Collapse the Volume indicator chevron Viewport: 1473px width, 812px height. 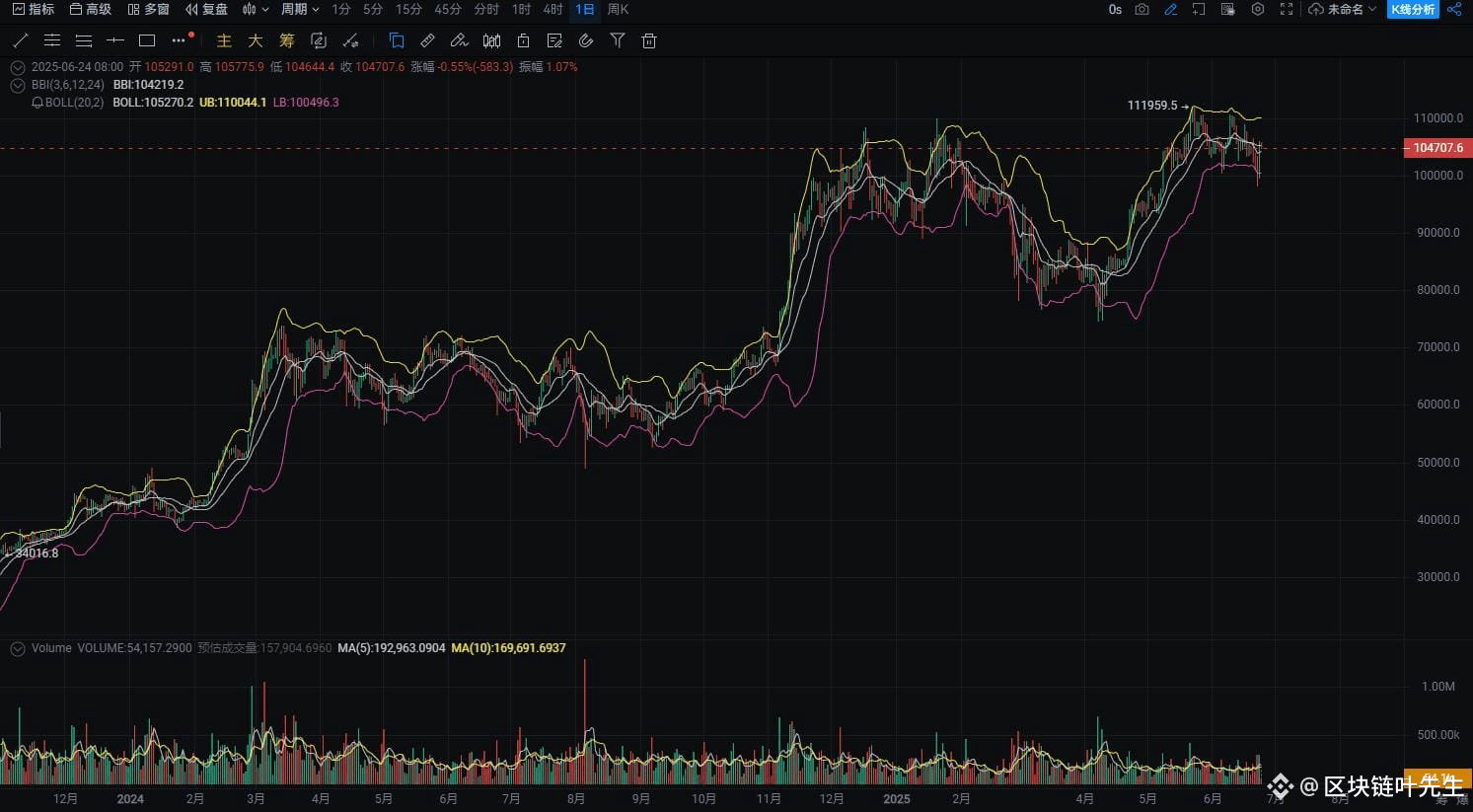click(x=17, y=648)
